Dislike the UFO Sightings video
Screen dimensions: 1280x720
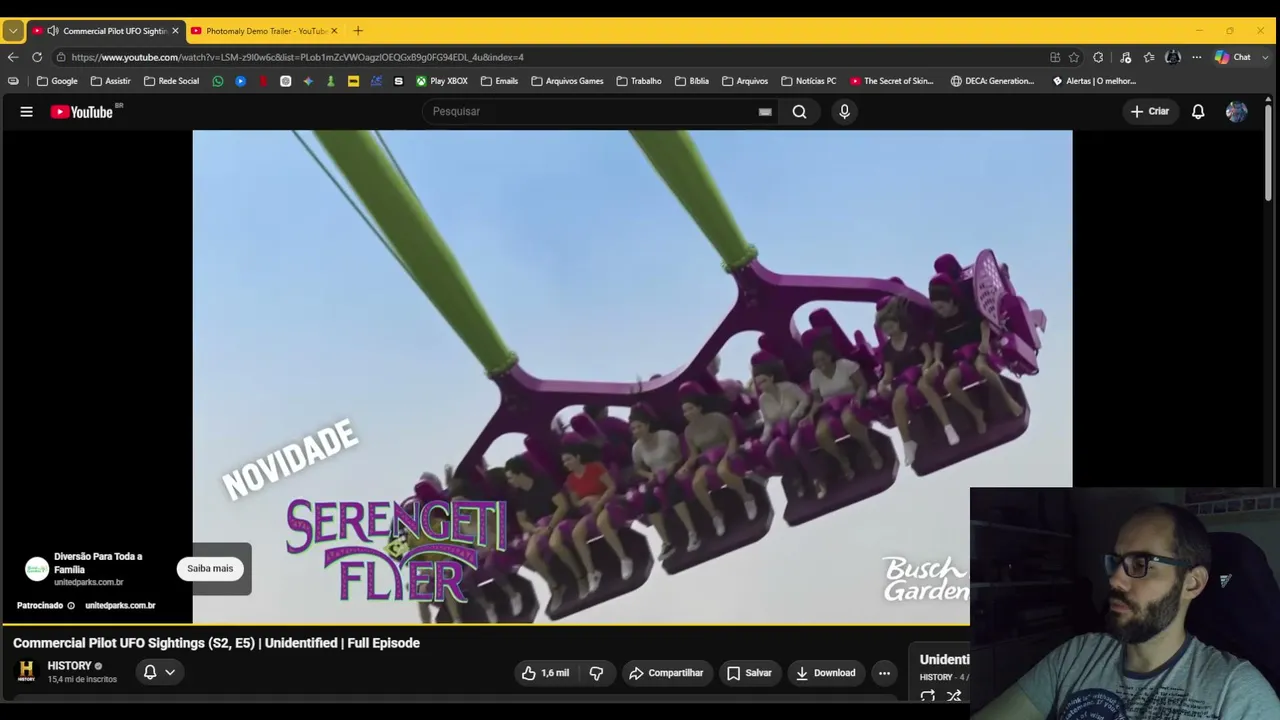[596, 673]
